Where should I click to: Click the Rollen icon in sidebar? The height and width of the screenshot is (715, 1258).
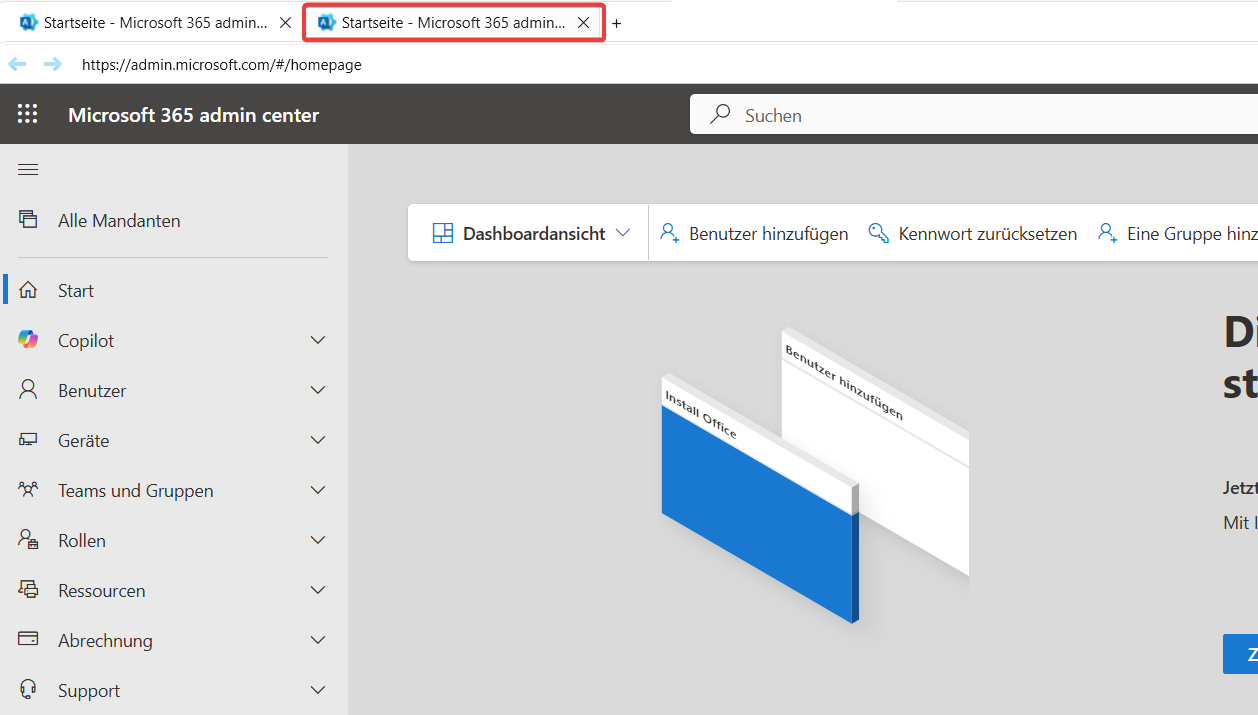(28, 540)
